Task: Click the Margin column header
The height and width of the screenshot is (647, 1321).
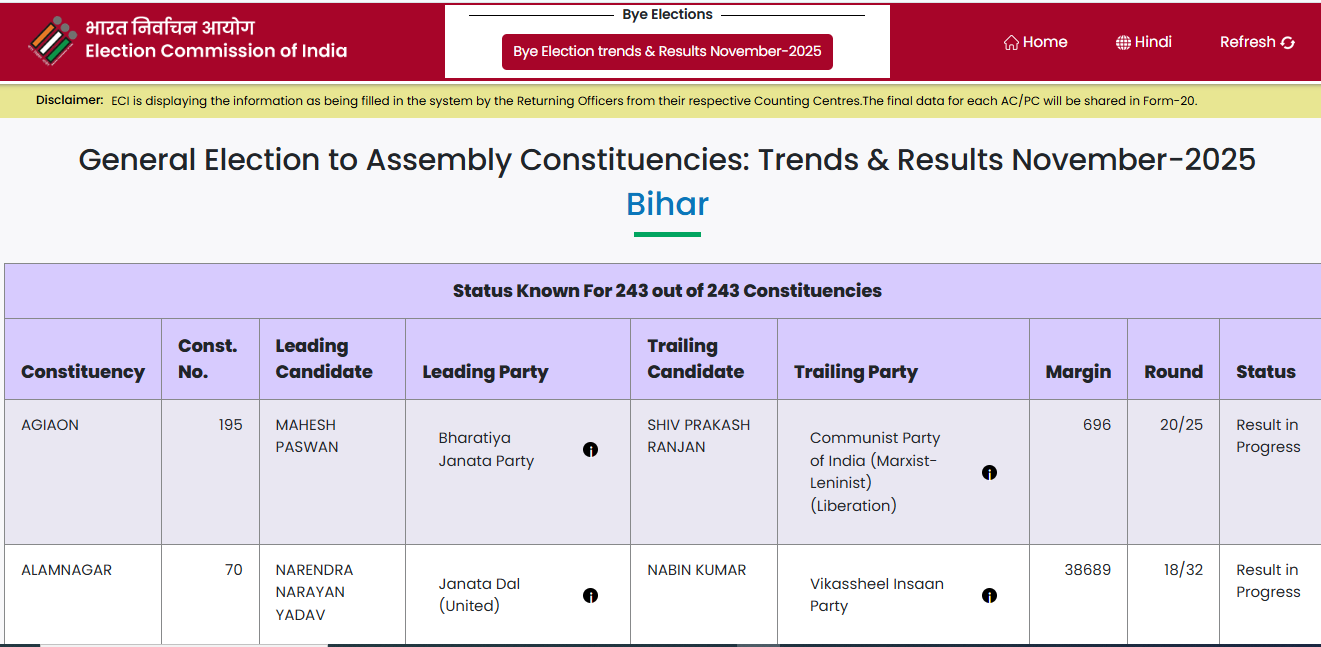Action: pos(1078,372)
